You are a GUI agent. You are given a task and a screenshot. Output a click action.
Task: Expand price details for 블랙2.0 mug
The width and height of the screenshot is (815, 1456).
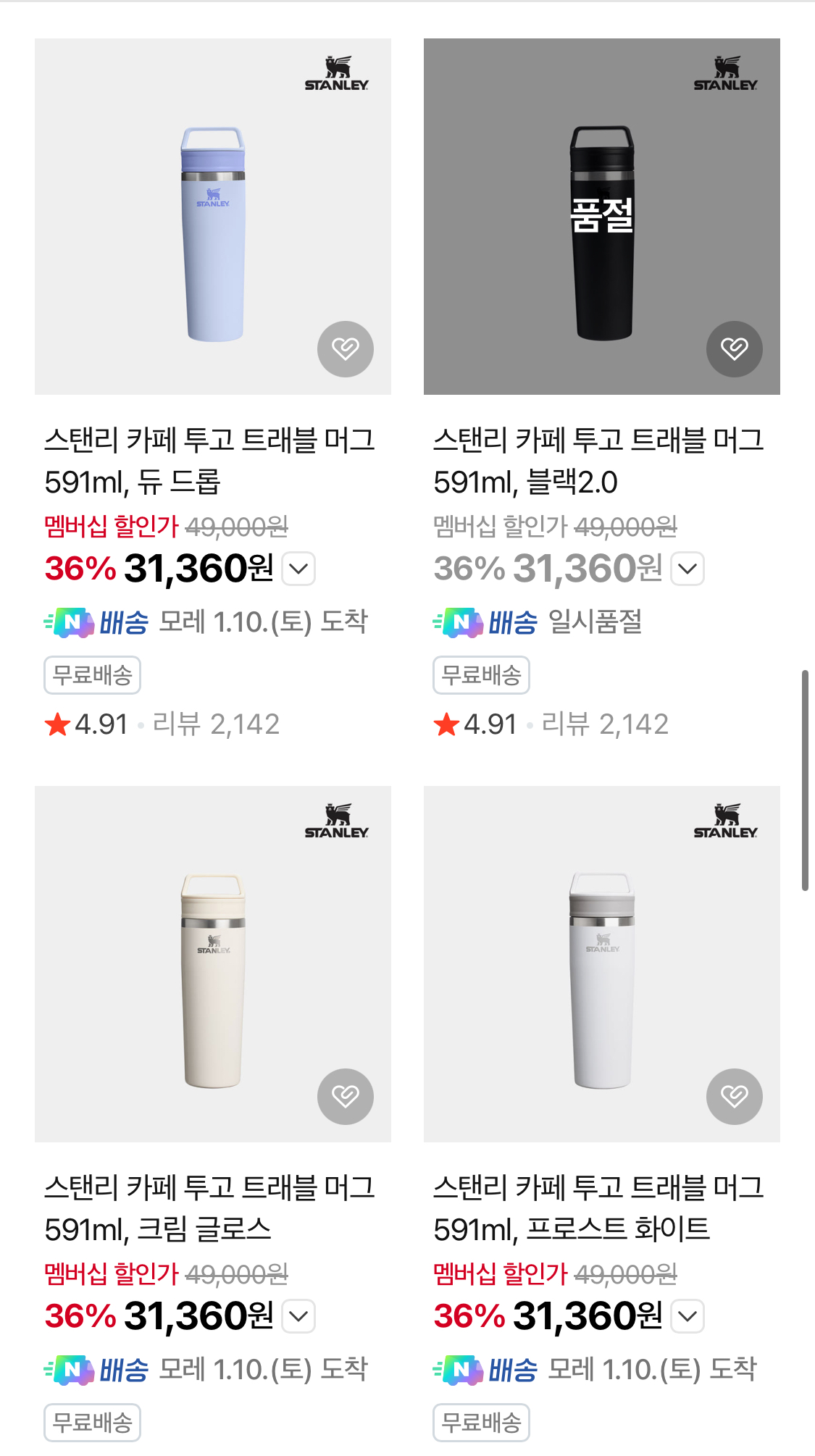pyautogui.click(x=687, y=569)
